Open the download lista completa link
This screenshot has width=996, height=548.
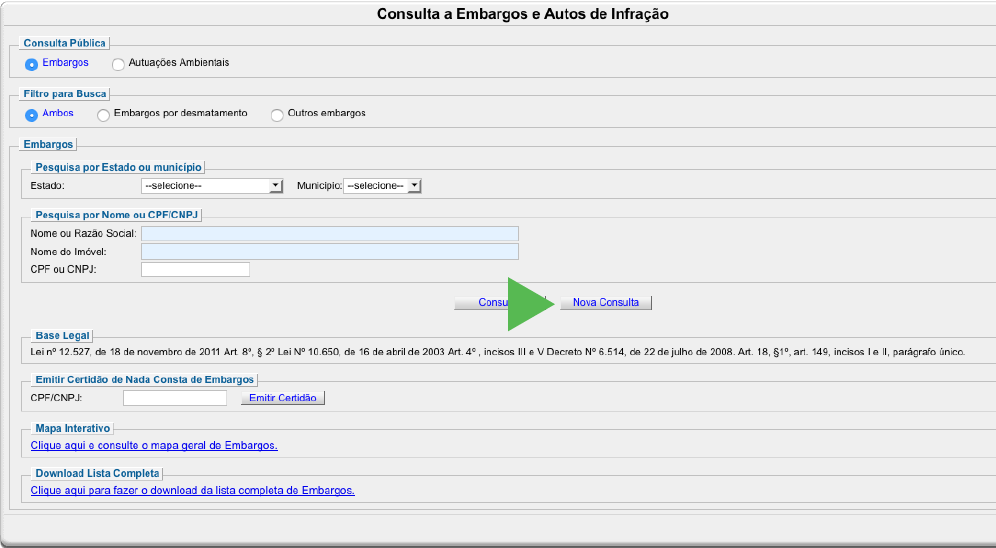(193, 490)
